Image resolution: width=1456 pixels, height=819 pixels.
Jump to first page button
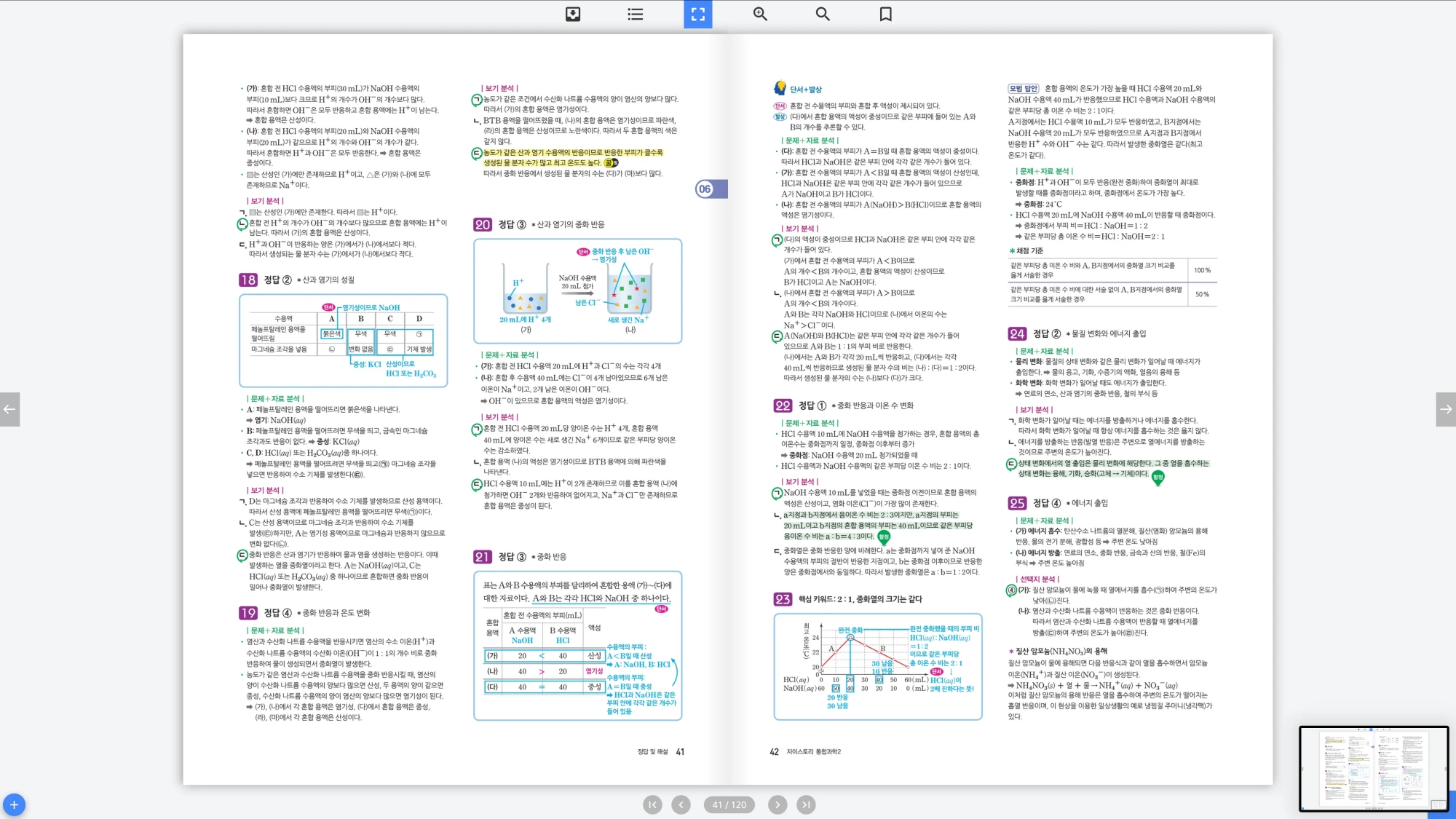tap(652, 804)
